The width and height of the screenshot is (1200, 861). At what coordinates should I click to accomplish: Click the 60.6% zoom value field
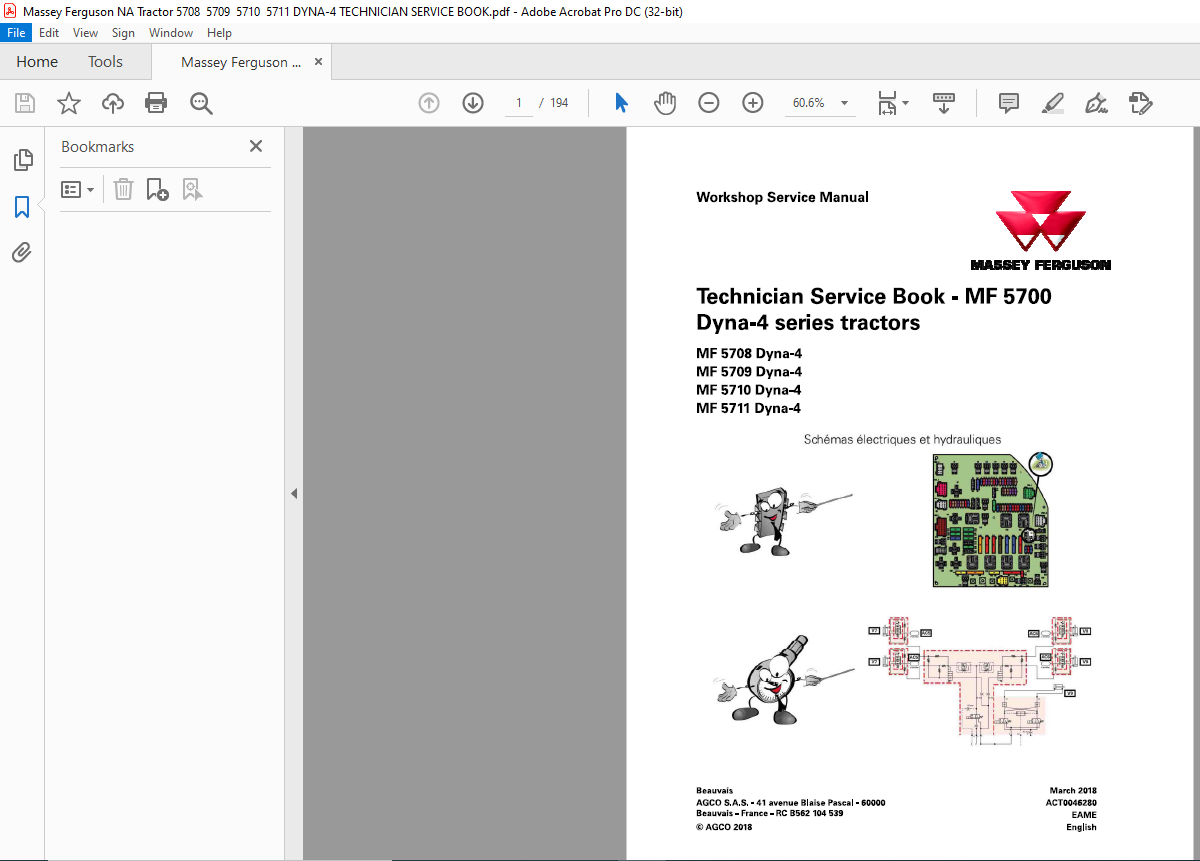pyautogui.click(x=809, y=103)
